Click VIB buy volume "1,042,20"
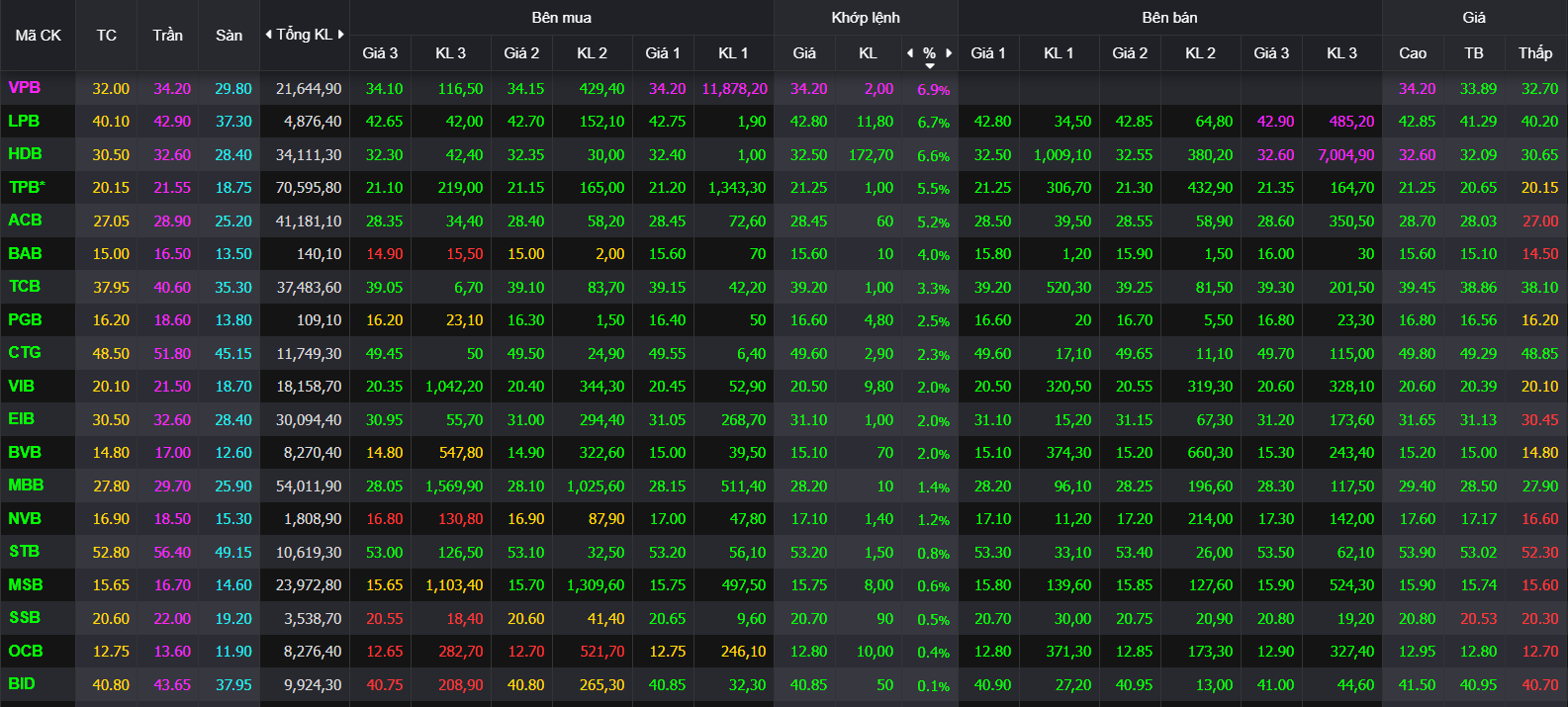The width and height of the screenshot is (1568, 707). click(454, 387)
